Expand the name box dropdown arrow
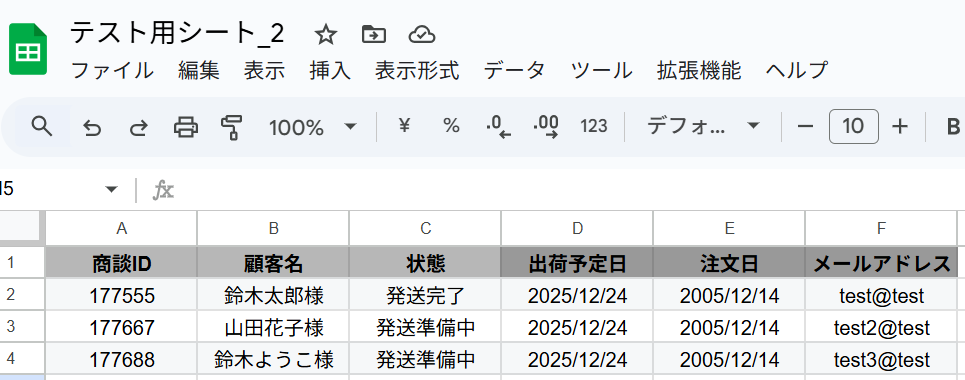 pos(111,189)
